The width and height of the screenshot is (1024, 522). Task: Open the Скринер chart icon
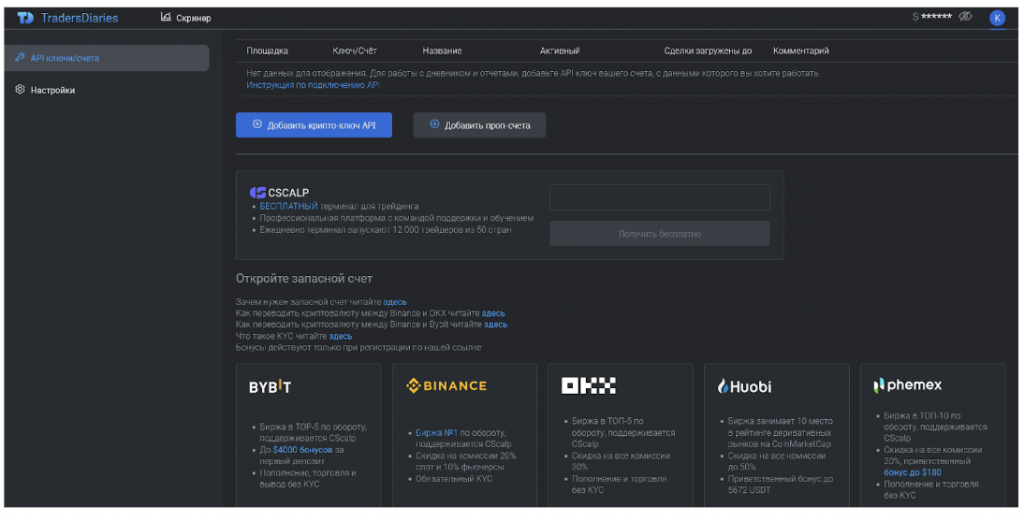pyautogui.click(x=166, y=17)
